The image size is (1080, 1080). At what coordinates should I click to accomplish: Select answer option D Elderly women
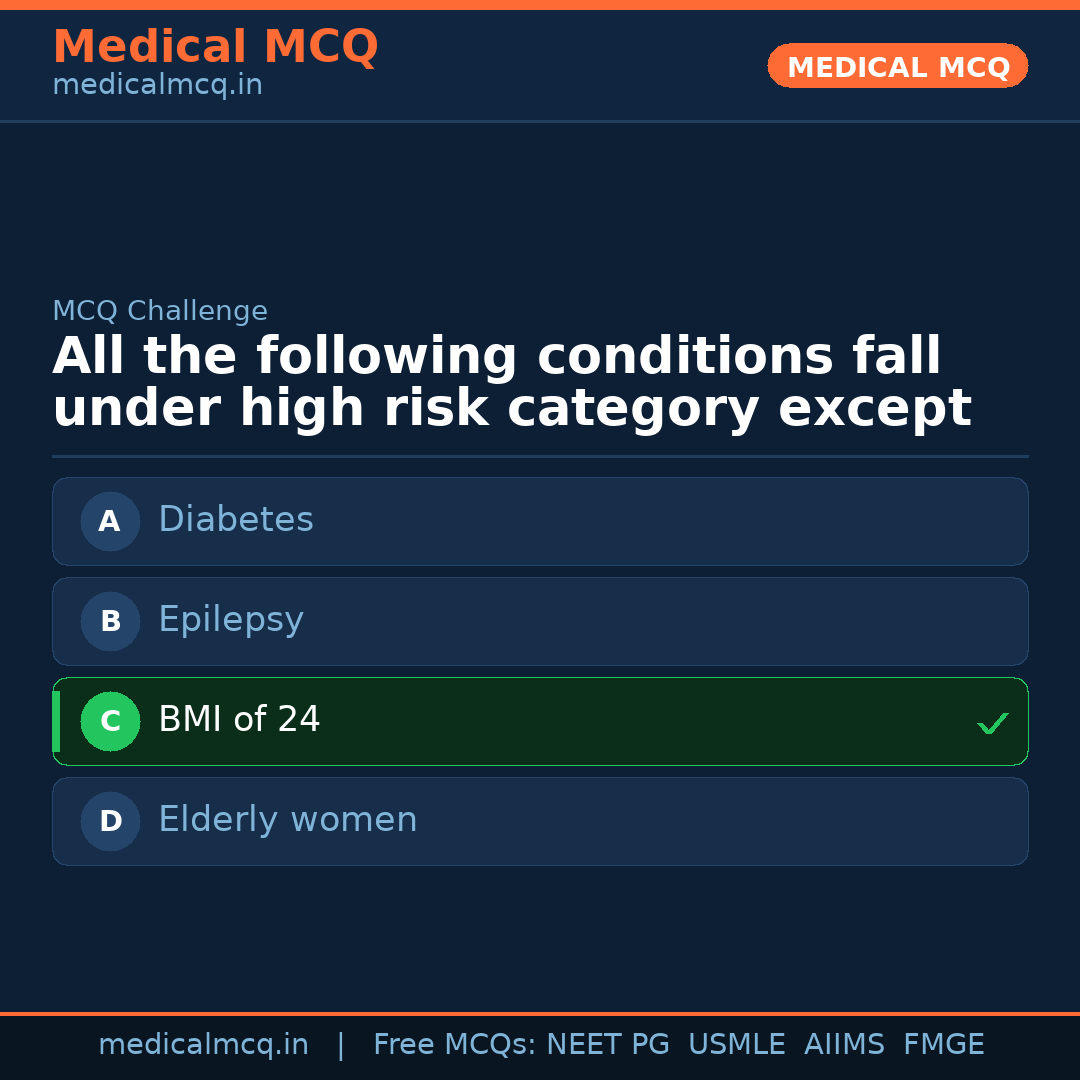pos(540,821)
